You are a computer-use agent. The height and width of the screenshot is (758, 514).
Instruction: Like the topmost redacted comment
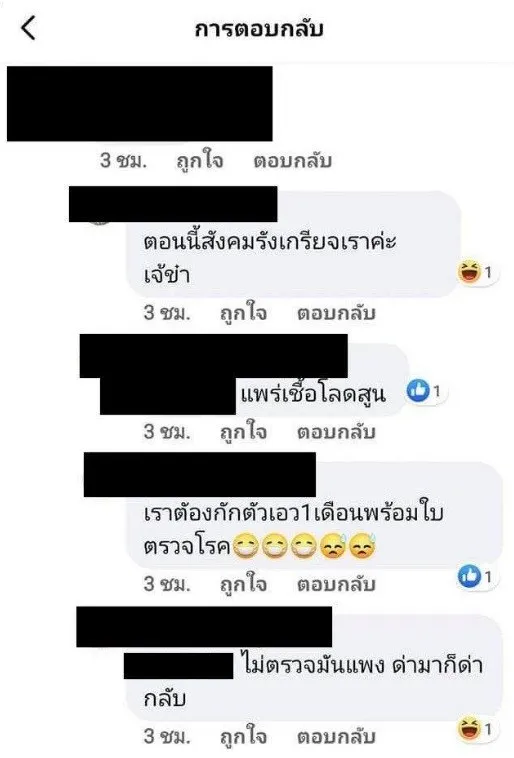point(199,161)
